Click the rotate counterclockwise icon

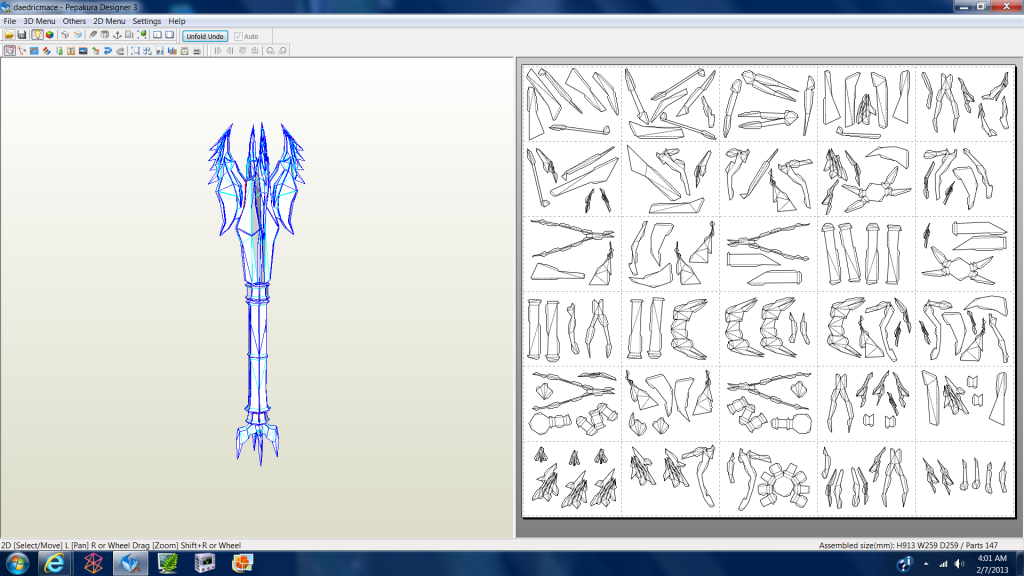[270, 51]
